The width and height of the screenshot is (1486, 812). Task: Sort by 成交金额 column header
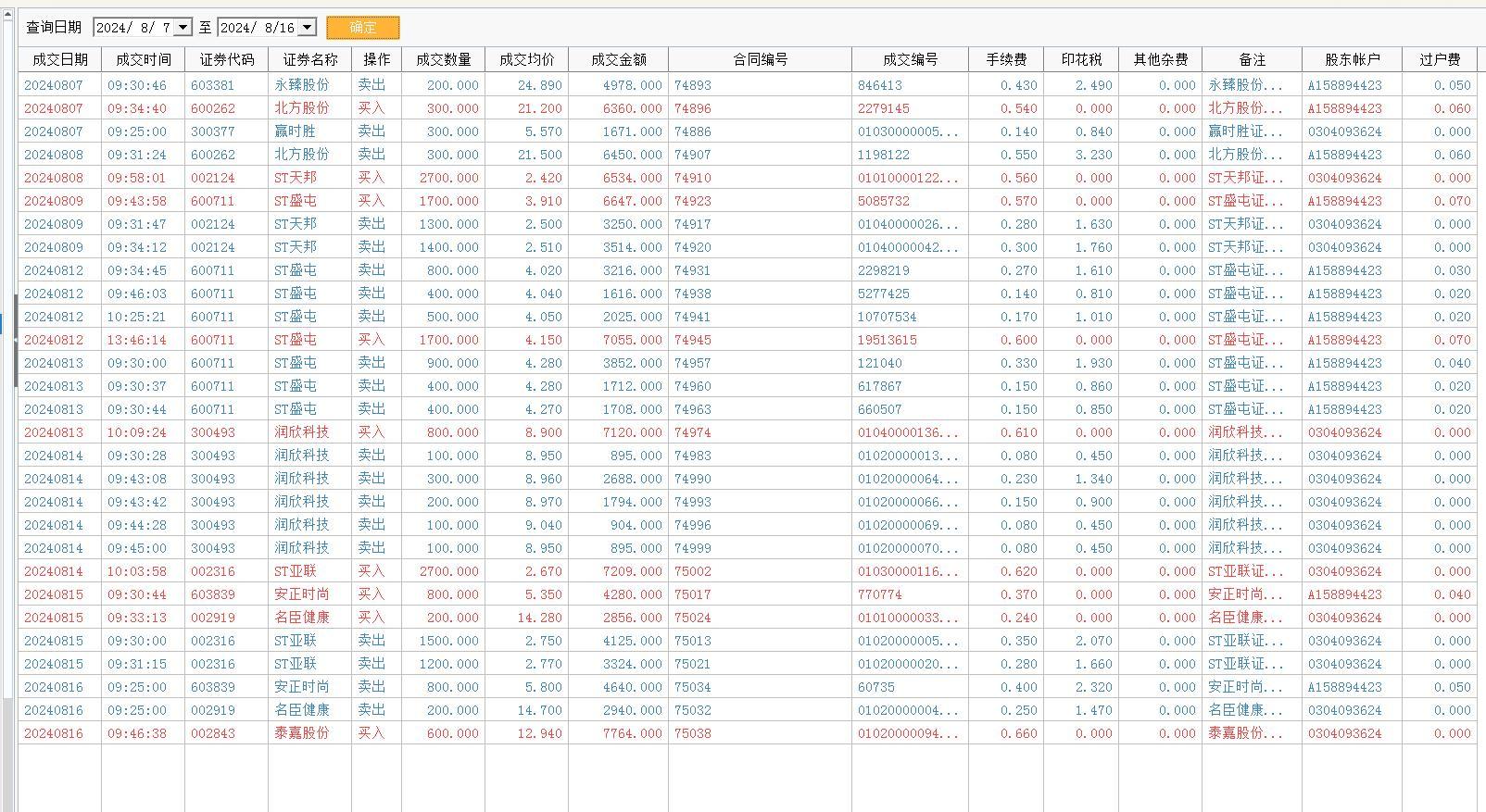coord(618,59)
